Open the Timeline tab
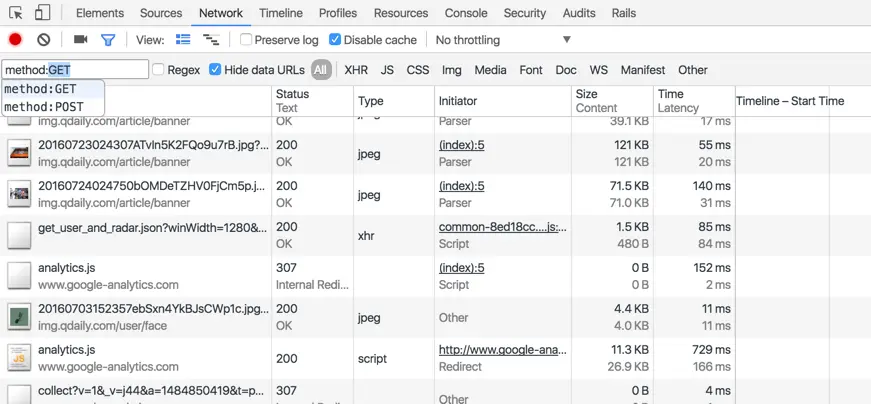 point(281,13)
